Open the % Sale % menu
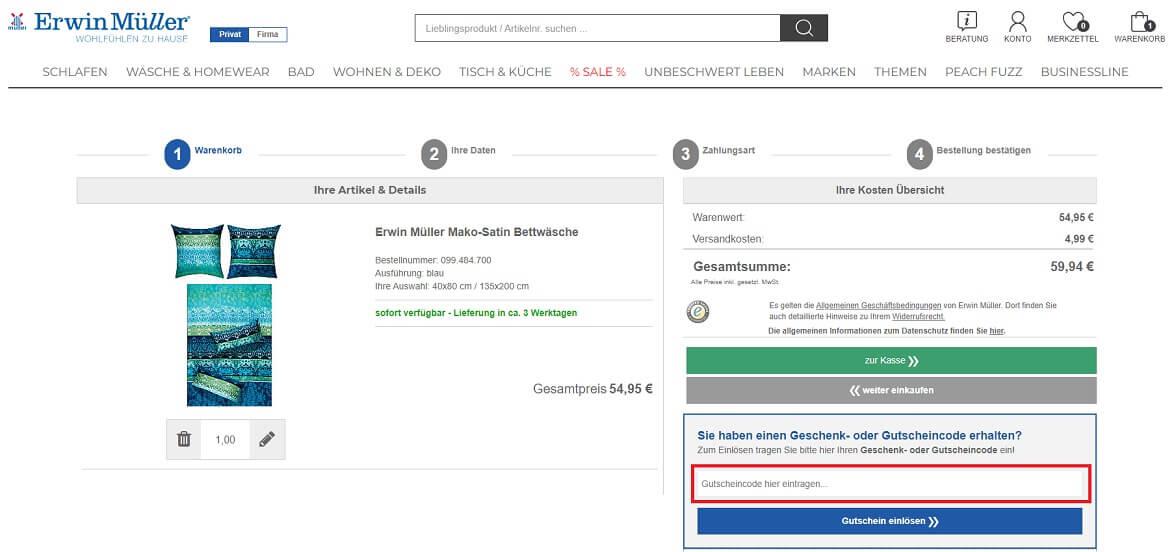Image resolution: width=1176 pixels, height=552 pixels. [598, 72]
